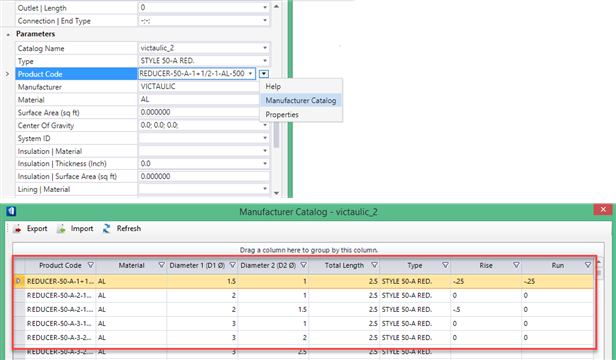Click the Insulation Surface Area value field
This screenshot has height=360, width=616.
(204, 176)
